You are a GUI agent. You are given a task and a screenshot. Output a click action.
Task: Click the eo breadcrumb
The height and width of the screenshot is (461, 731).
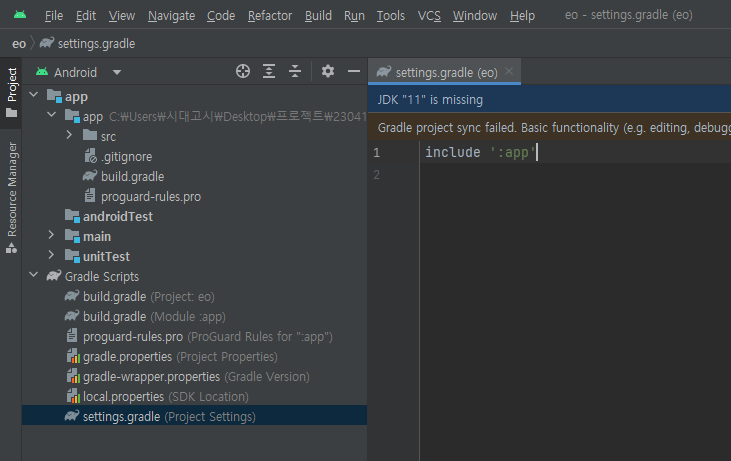pyautogui.click(x=19, y=43)
